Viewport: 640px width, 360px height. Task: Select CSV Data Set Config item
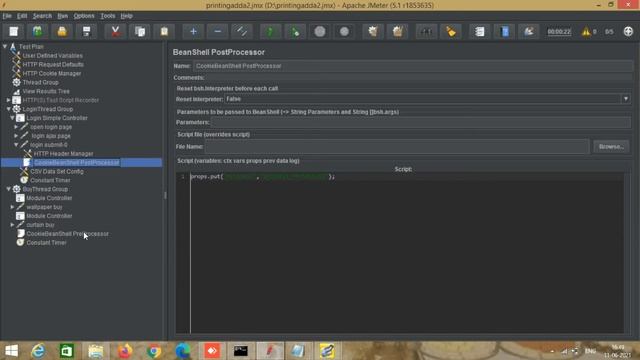pyautogui.click(x=57, y=171)
